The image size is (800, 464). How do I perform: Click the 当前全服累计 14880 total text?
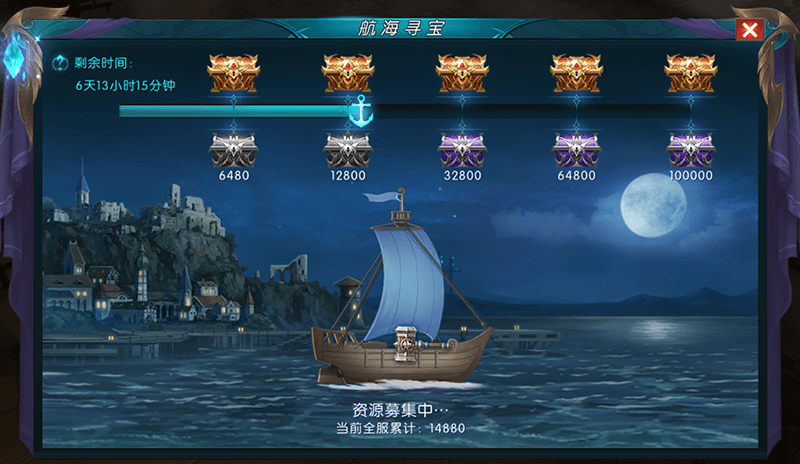401,428
